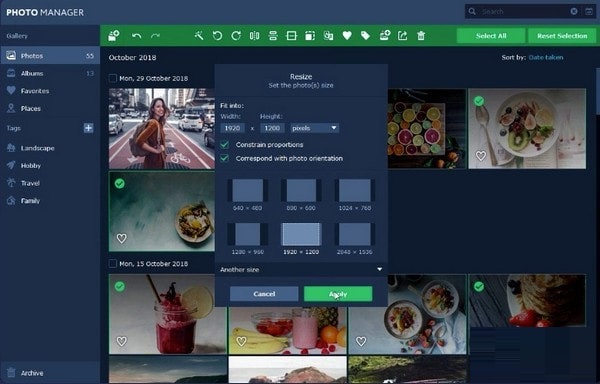Choose the 800 × 600 size preset
The image size is (600, 384).
tap(301, 195)
